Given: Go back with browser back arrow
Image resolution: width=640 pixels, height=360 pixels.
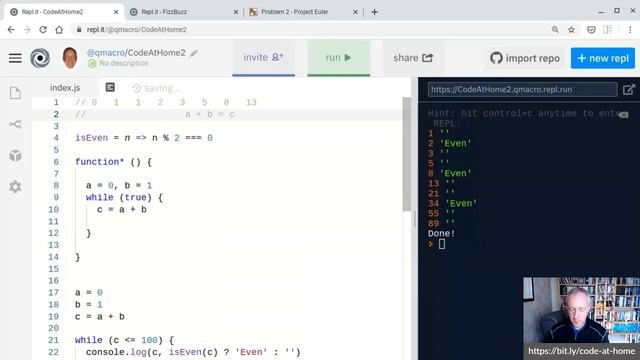Looking at the screenshot, I should click(x=11, y=29).
